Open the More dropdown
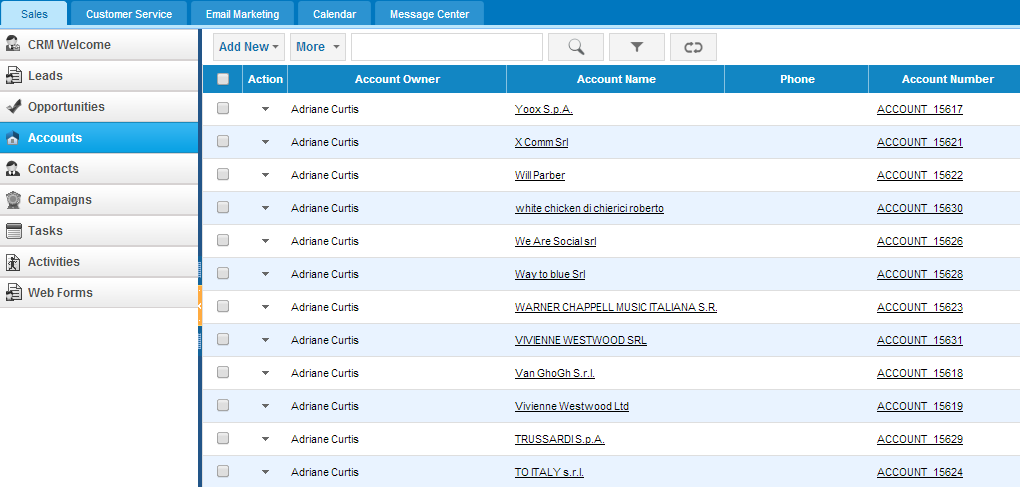This screenshot has height=487, width=1020. (318, 47)
